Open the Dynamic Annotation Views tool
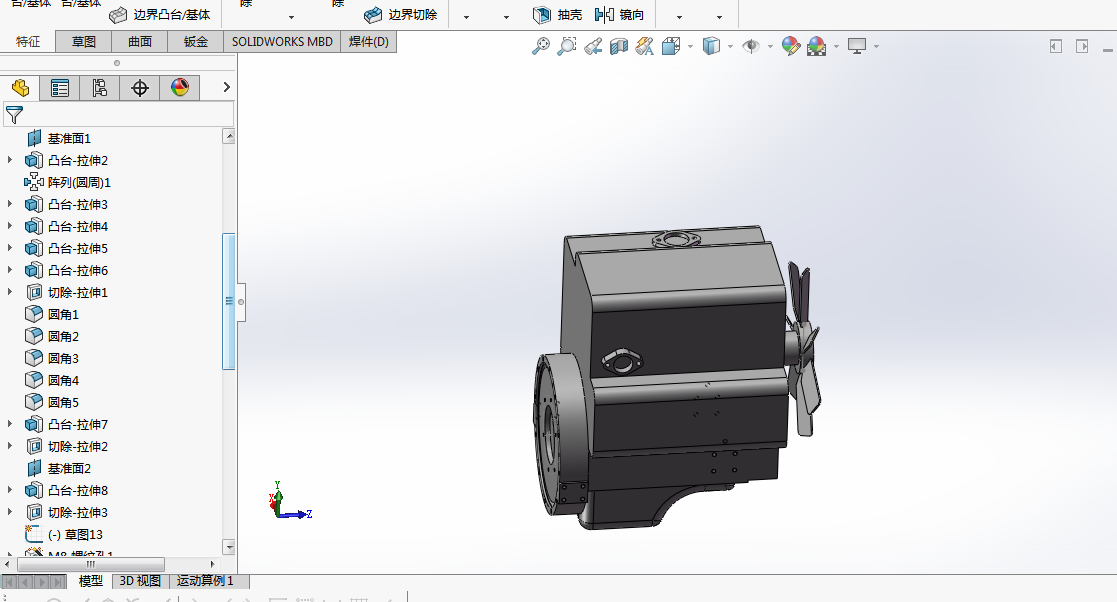Viewport: 1117px width, 602px height. click(x=645, y=46)
